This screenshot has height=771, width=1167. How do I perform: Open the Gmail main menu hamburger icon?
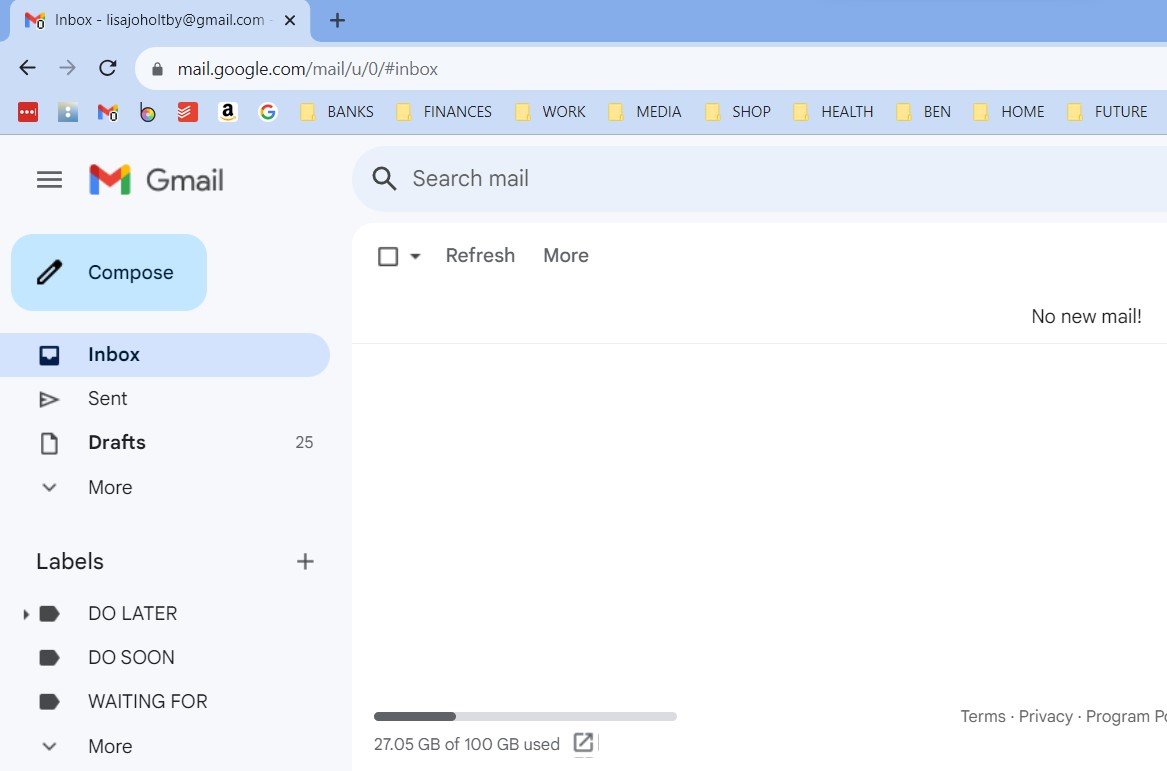coord(49,179)
